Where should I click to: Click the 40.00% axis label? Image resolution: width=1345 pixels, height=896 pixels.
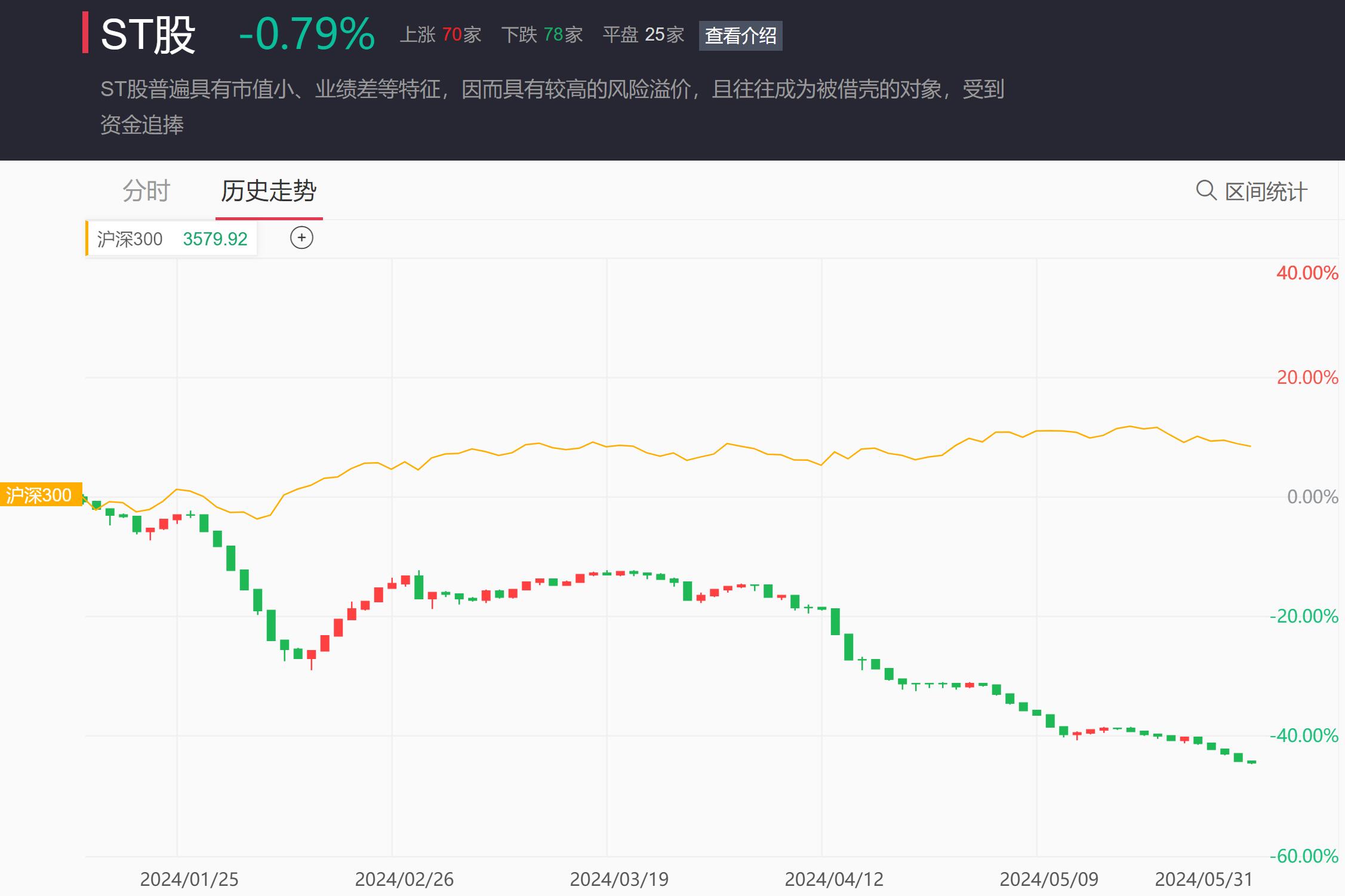point(1307,273)
